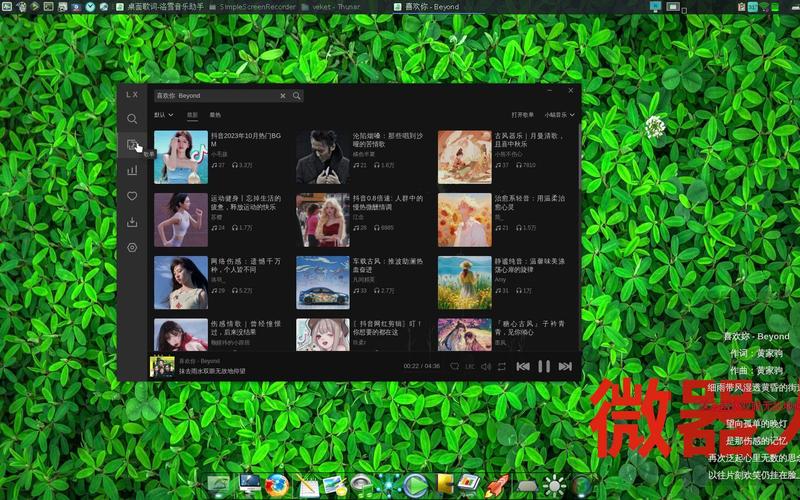Click the 桌面歌词 task in top taskbar
800x500 pixels.
coord(160,7)
